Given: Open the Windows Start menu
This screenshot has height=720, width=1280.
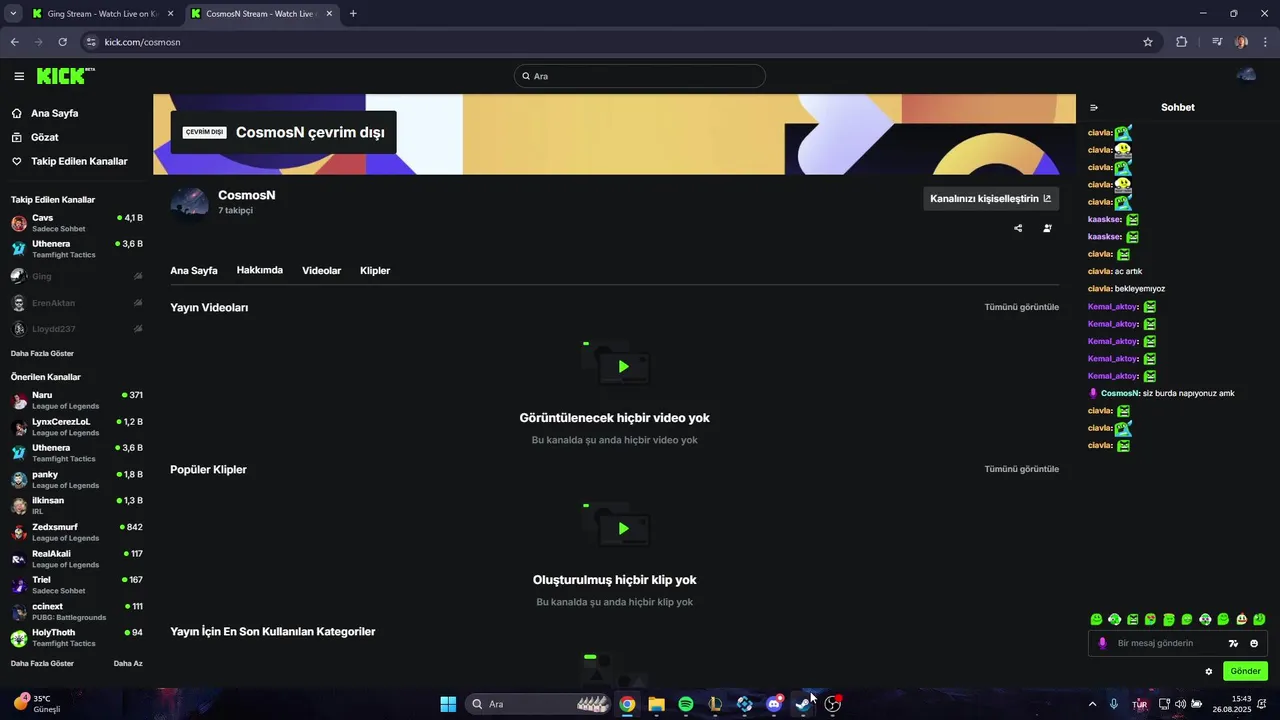Looking at the screenshot, I should coord(448,704).
